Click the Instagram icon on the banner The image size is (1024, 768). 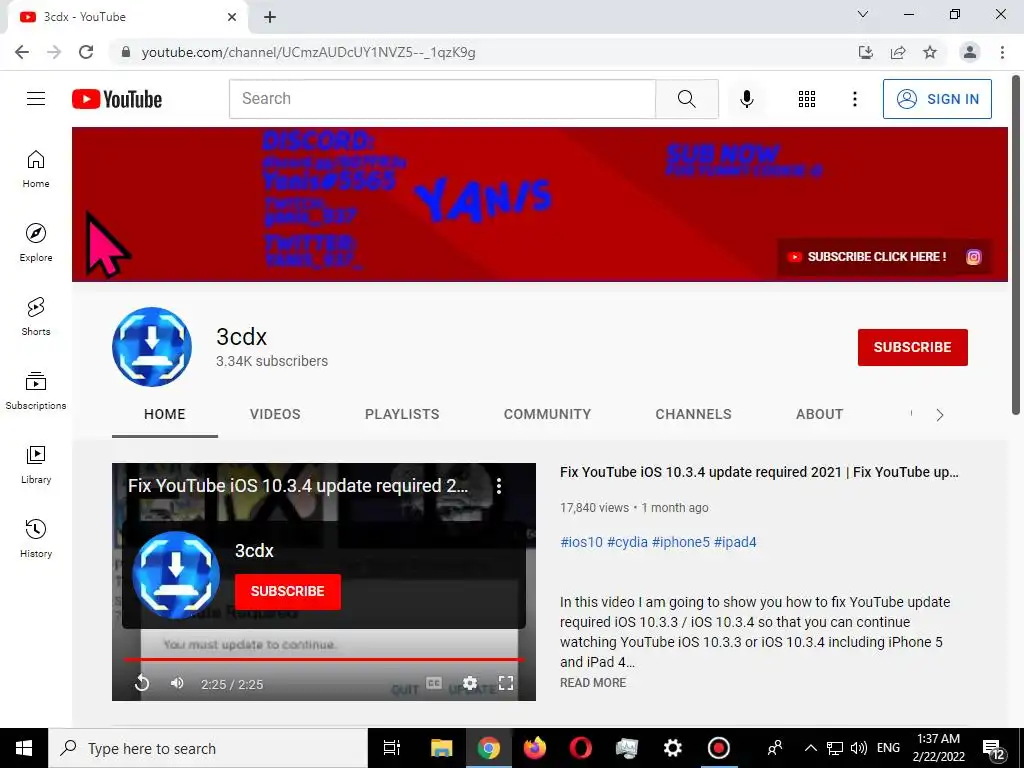pos(973,257)
